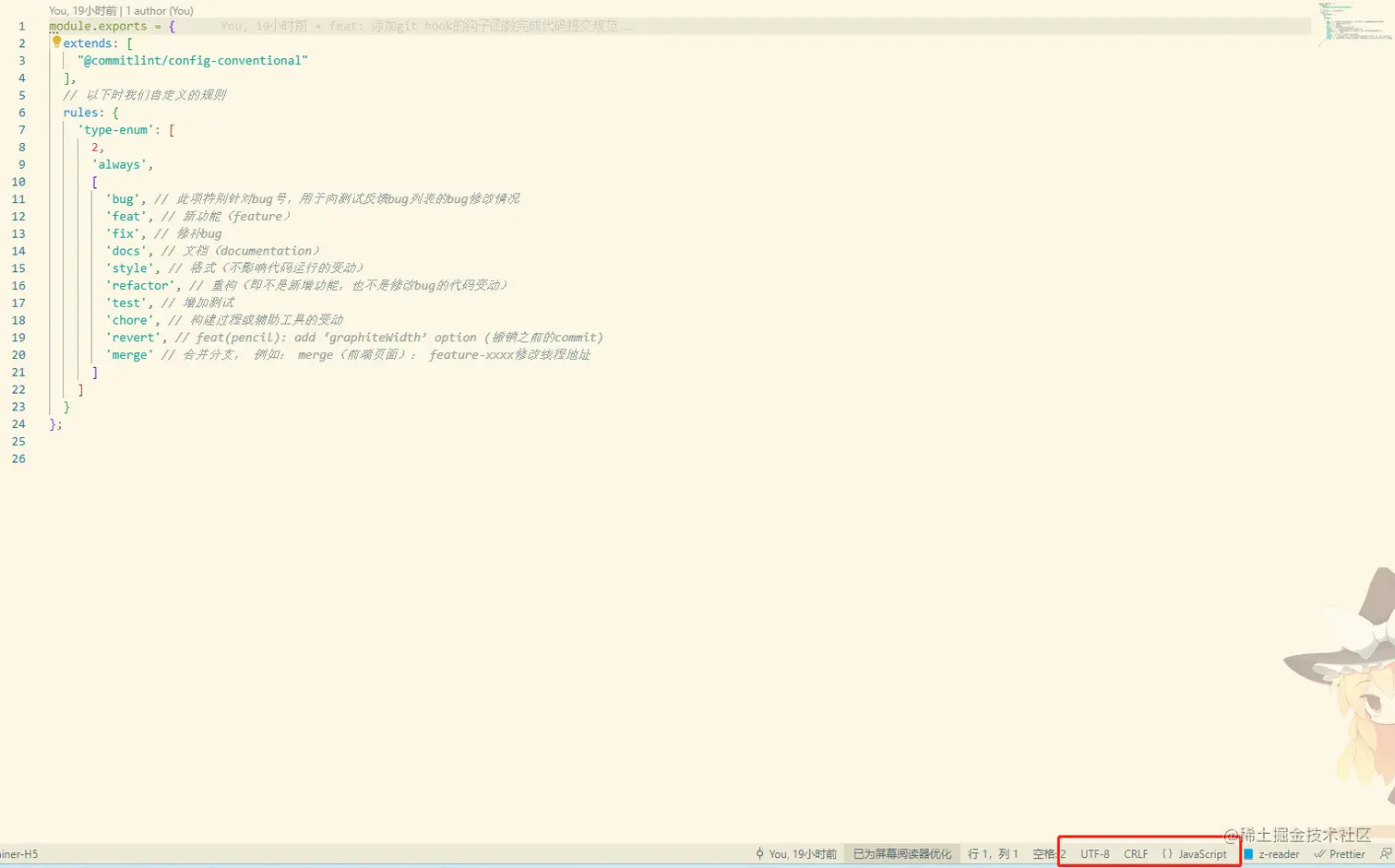Click the minimap code overview
The height and width of the screenshot is (868, 1395).
[x=1354, y=23]
